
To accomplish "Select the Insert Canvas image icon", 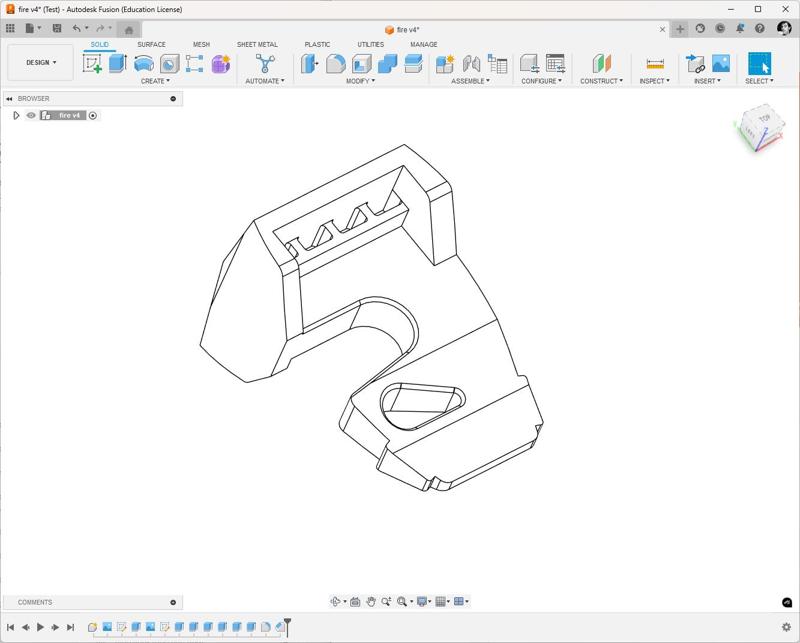I will pyautogui.click(x=721, y=64).
